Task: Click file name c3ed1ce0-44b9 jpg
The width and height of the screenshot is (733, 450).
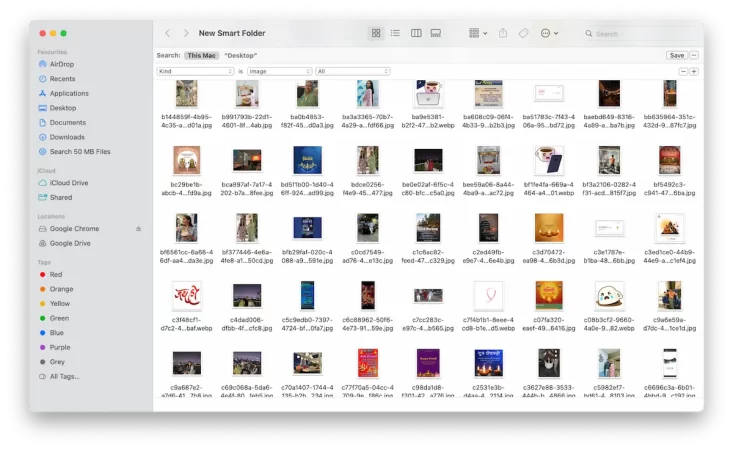Action: [x=669, y=256]
